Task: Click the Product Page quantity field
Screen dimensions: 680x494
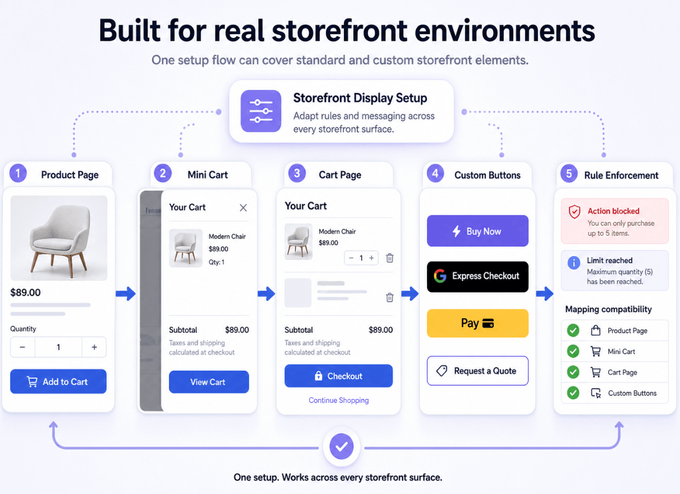Action: click(58, 347)
